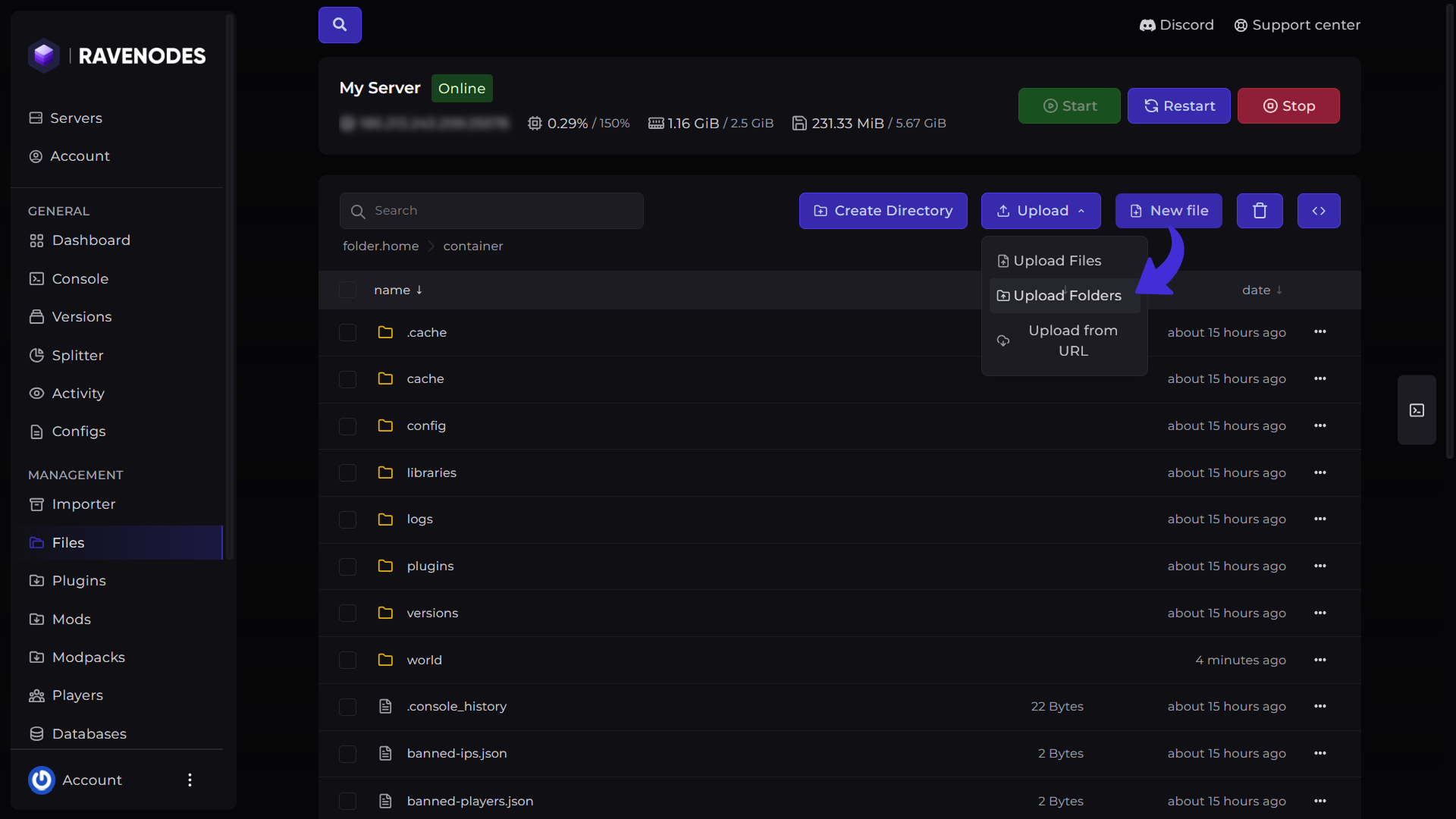Click the .console_history file icon

pos(385,706)
